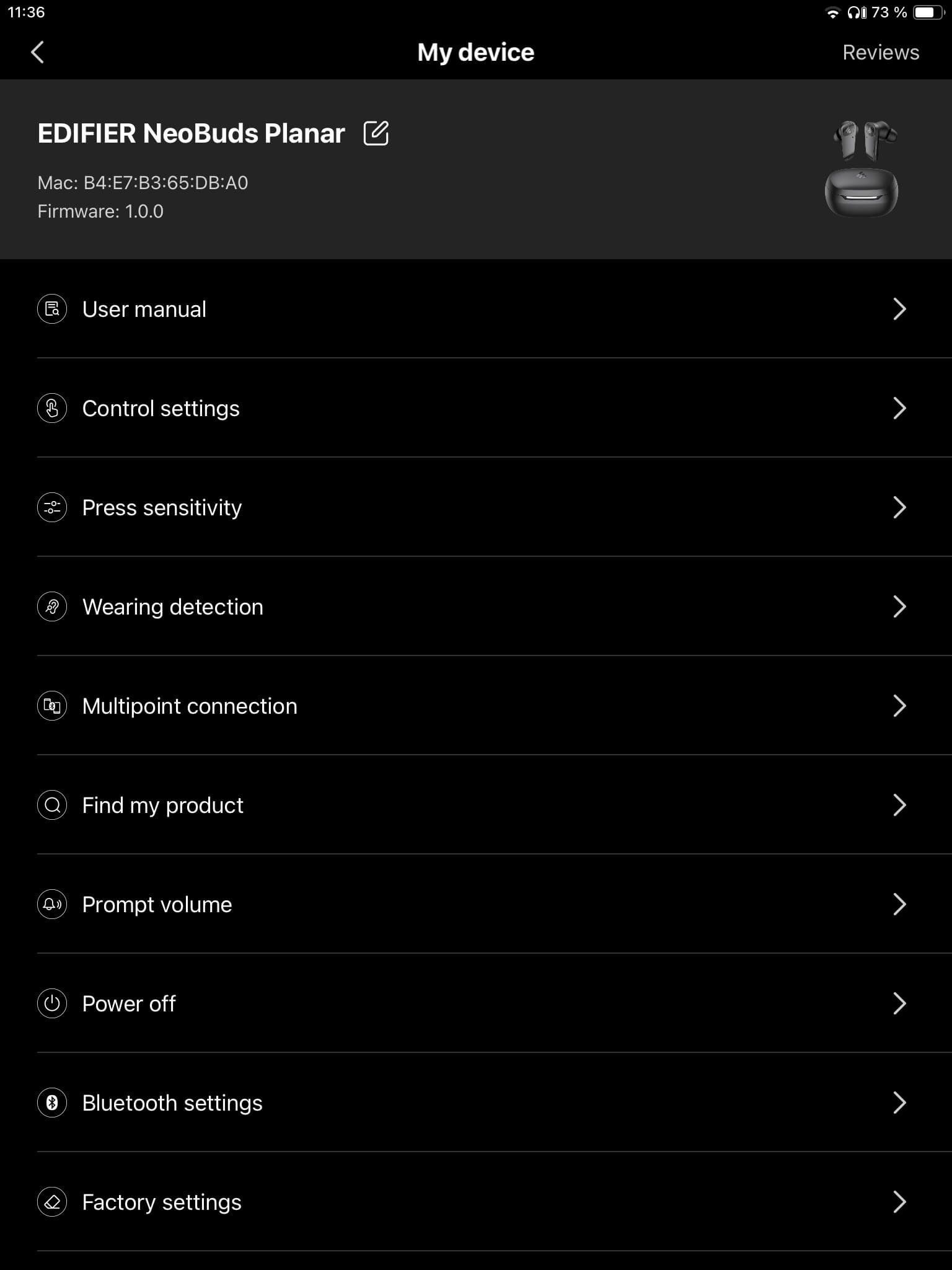Select the Factory settings label
Viewport: 952px width, 1270px height.
(x=162, y=1202)
